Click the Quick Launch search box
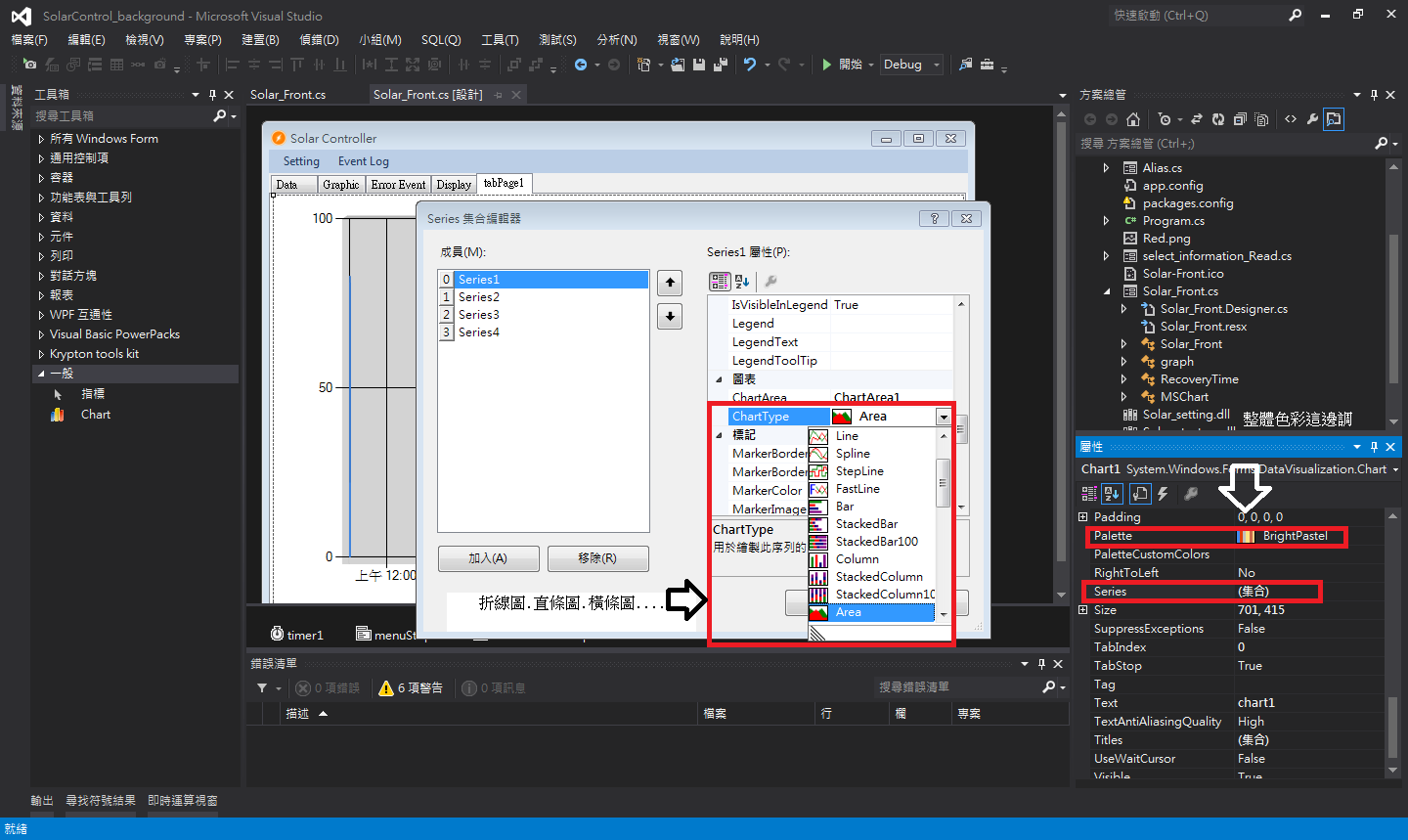The image size is (1408, 840). pyautogui.click(x=1197, y=16)
